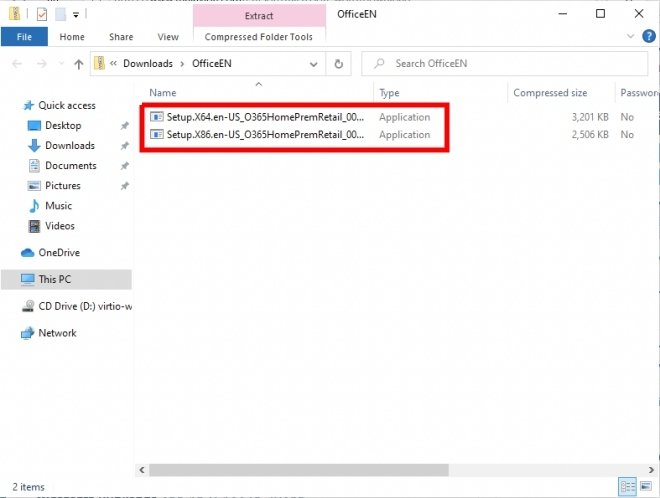Go up one folder level
Image resolution: width=660 pixels, height=498 pixels.
(x=79, y=64)
